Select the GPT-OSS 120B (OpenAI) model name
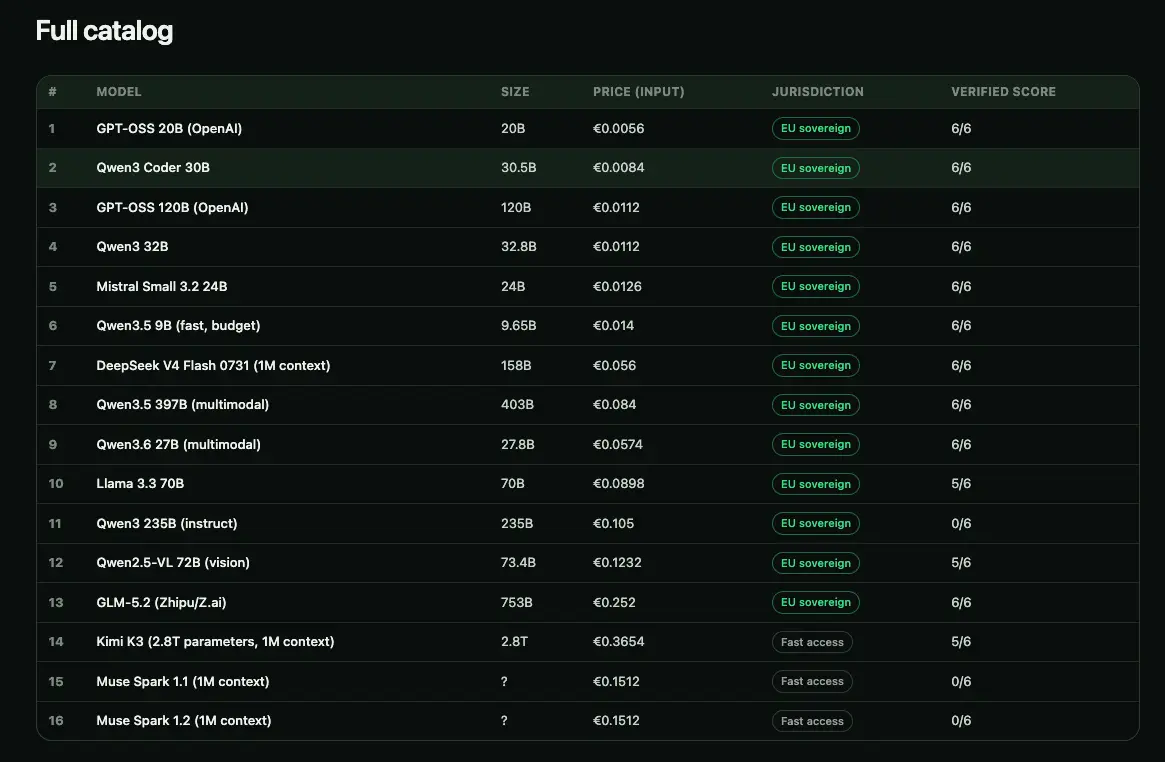 [172, 207]
